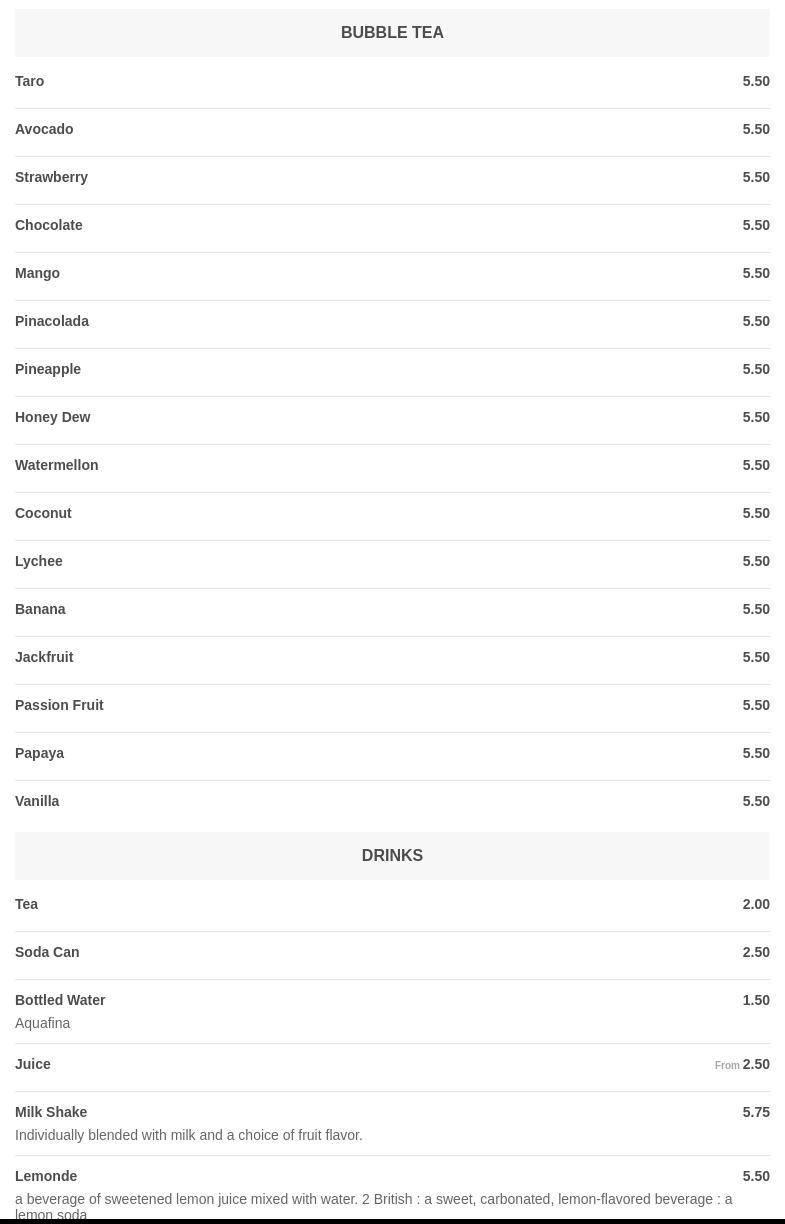Pick Jackfruit bubble tea
The height and width of the screenshot is (1224, 785).
392,659
